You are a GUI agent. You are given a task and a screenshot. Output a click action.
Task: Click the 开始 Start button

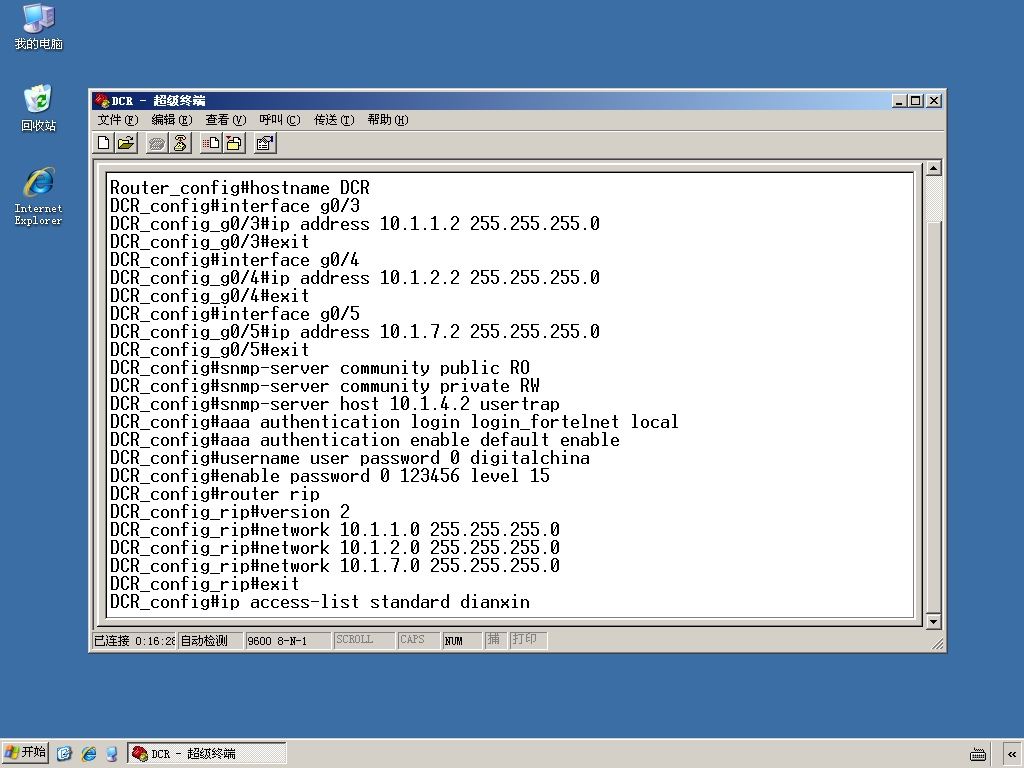coord(25,753)
